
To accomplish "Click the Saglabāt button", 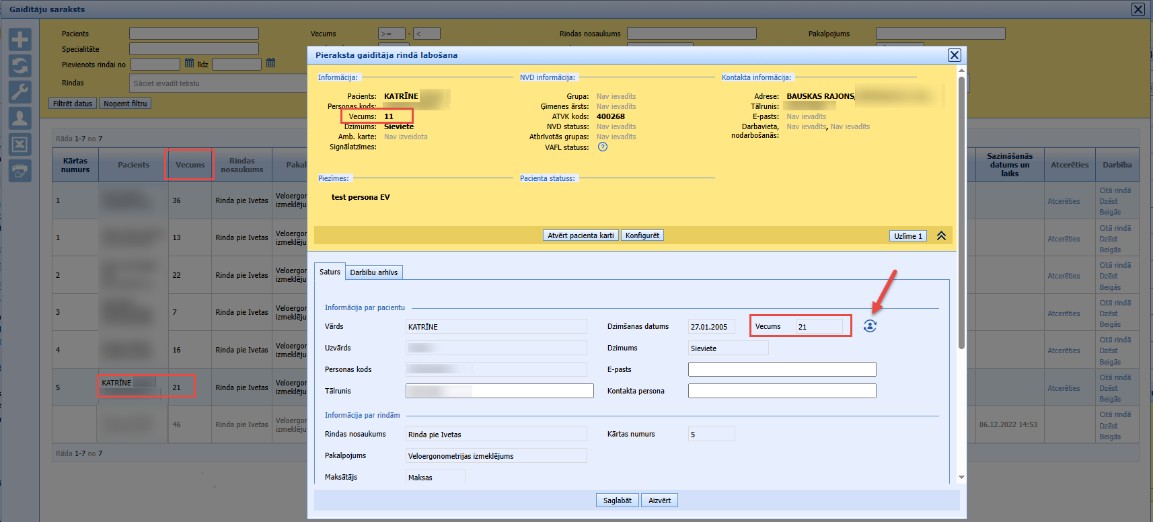I will pyautogui.click(x=617, y=500).
